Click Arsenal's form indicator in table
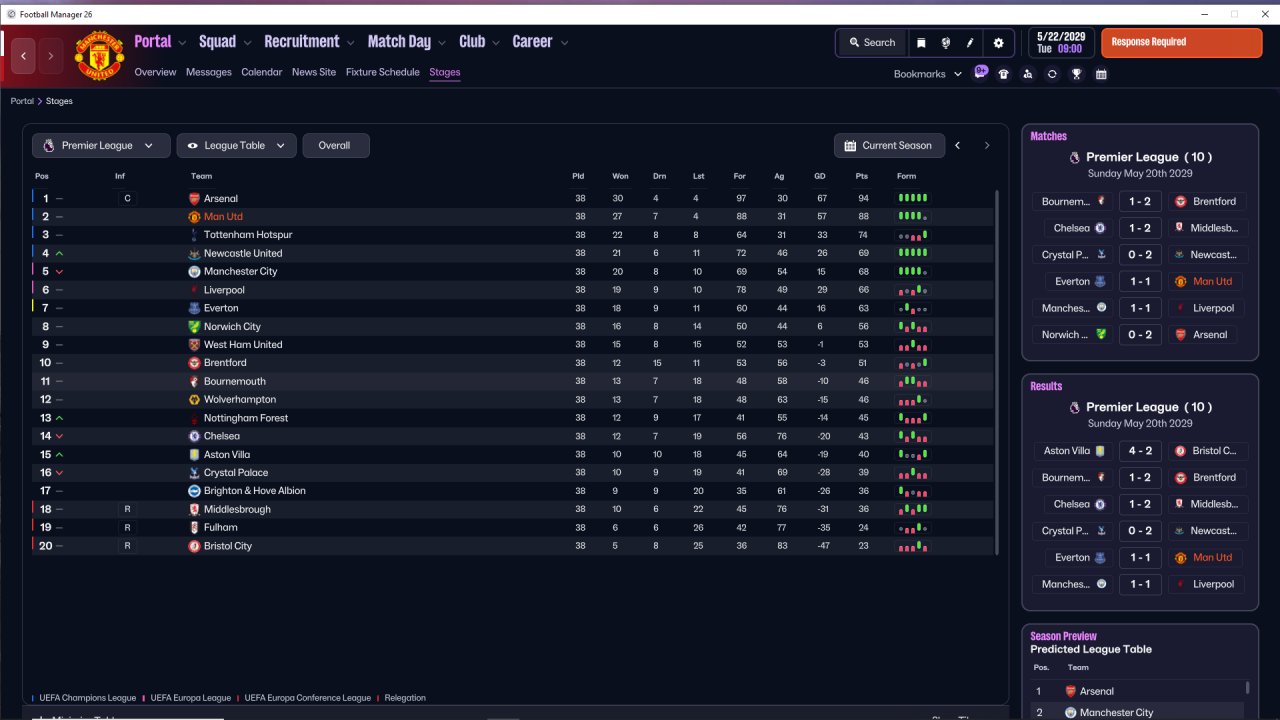Viewport: 1280px width, 720px height. (x=912, y=199)
